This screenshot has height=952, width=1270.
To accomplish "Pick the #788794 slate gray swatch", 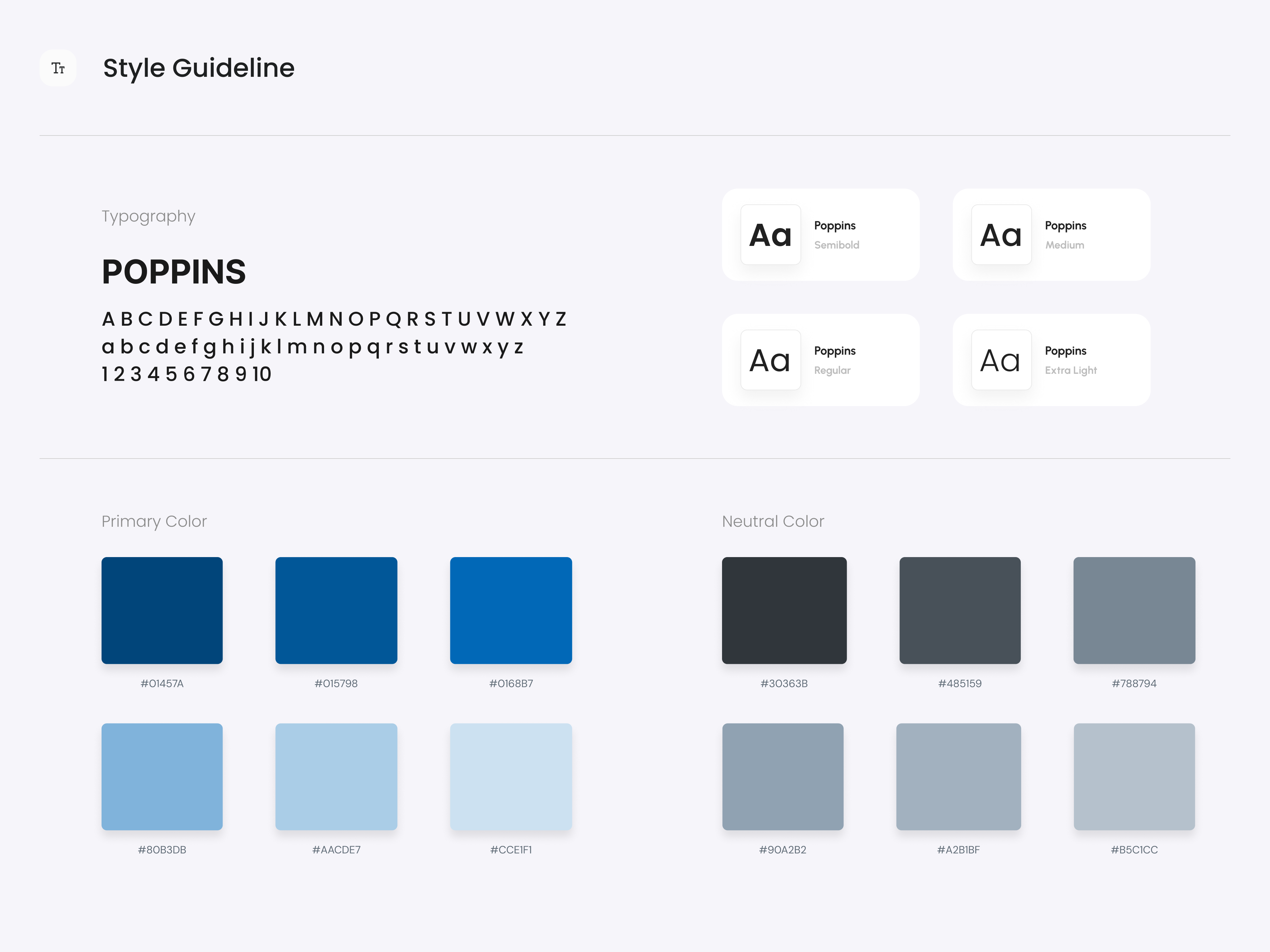I will 1134,610.
